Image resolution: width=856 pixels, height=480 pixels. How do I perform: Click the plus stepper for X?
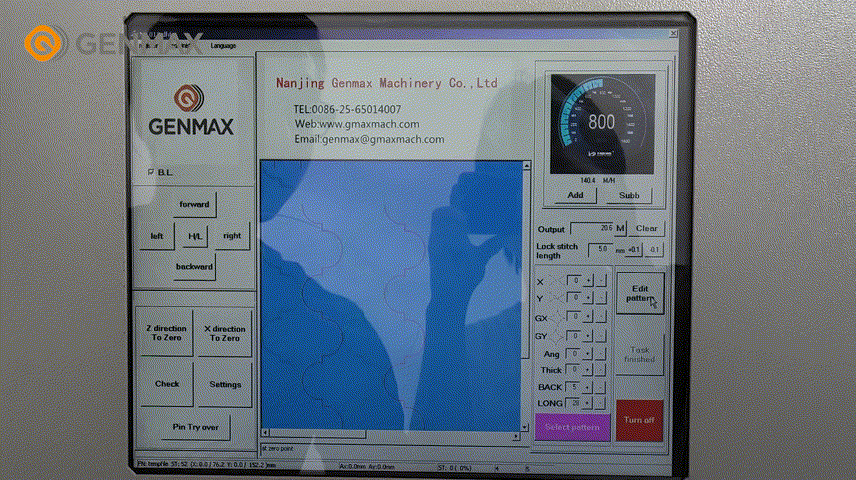(x=588, y=280)
